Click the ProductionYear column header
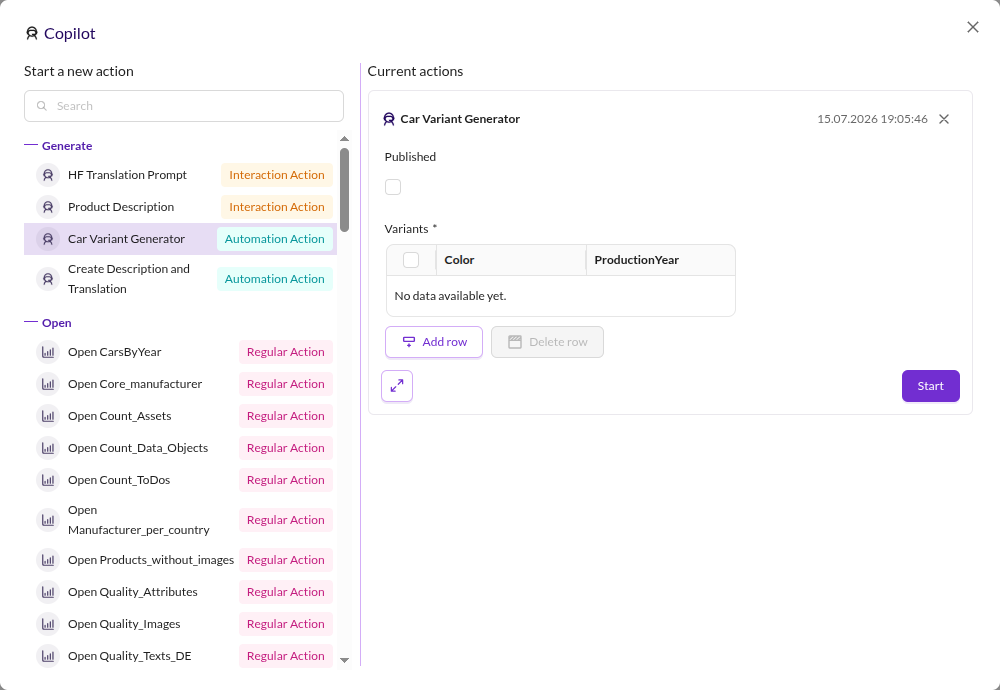This screenshot has width=1000, height=690. coord(660,260)
